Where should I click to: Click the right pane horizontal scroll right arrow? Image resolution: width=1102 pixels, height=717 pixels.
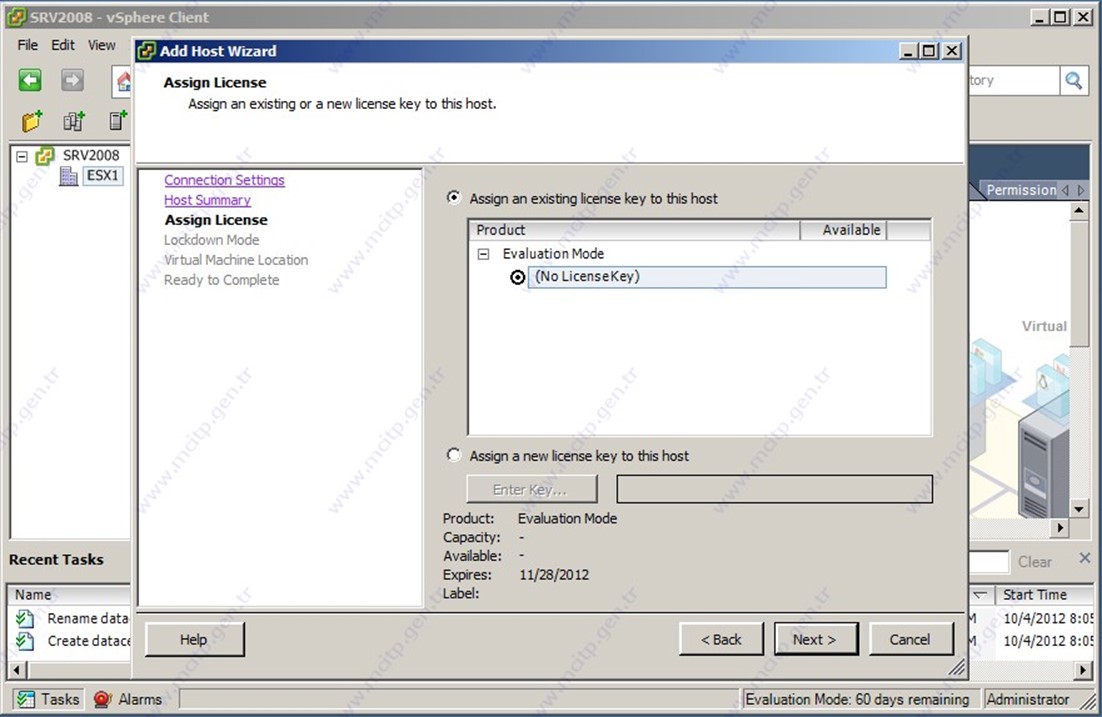point(1060,527)
